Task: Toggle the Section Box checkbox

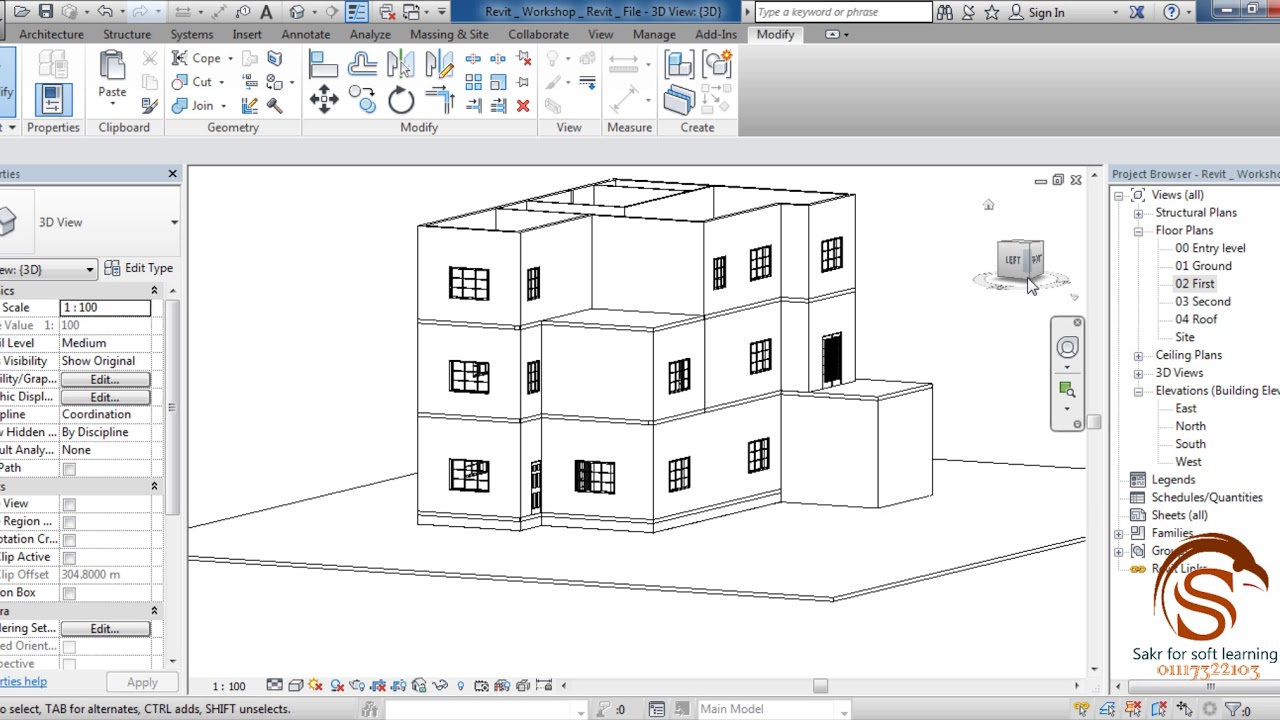Action: [69, 594]
